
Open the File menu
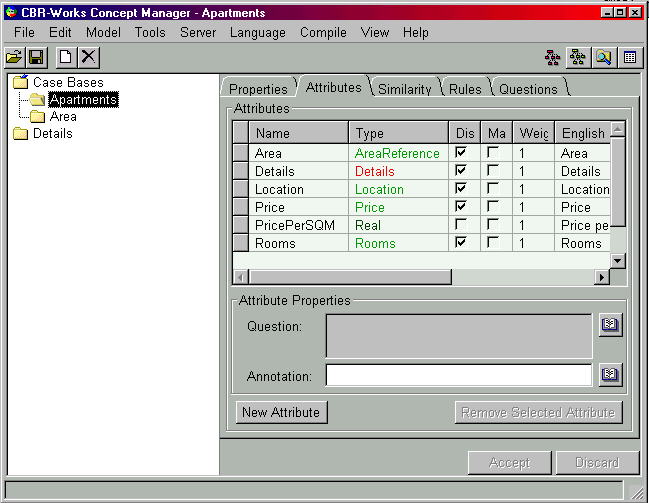[x=24, y=32]
